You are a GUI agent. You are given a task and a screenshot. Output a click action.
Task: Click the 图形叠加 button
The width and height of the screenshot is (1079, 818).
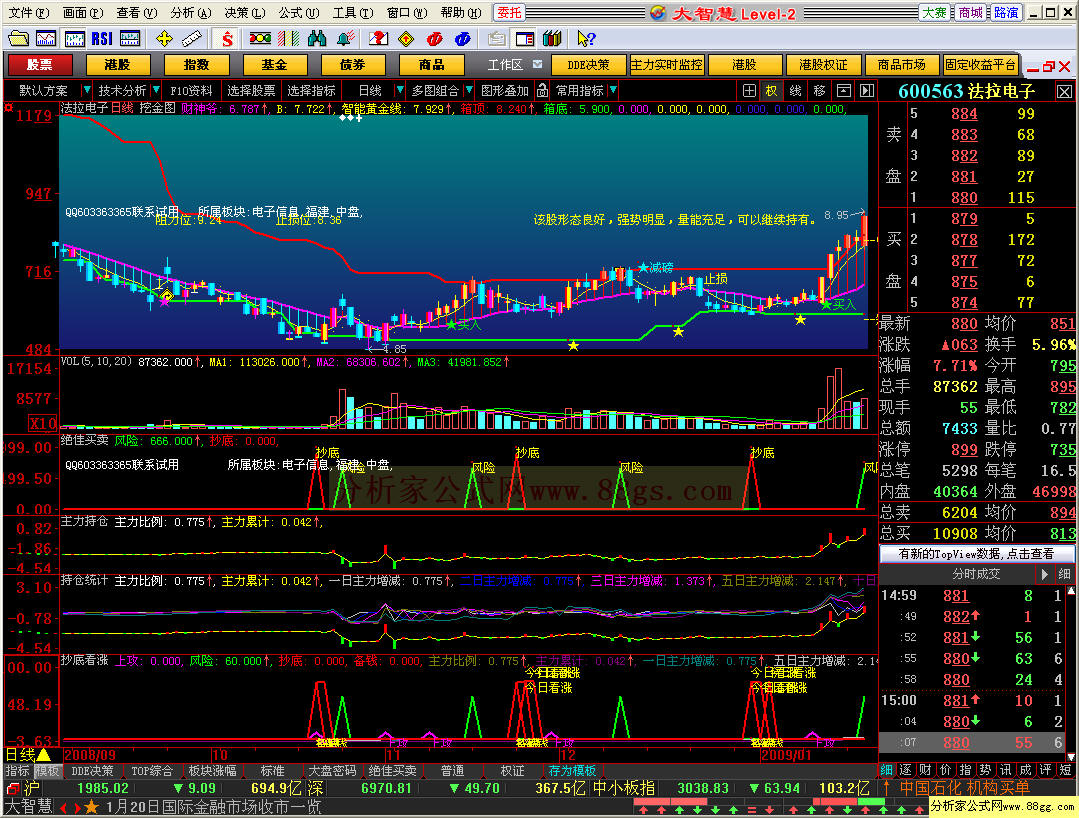click(504, 90)
